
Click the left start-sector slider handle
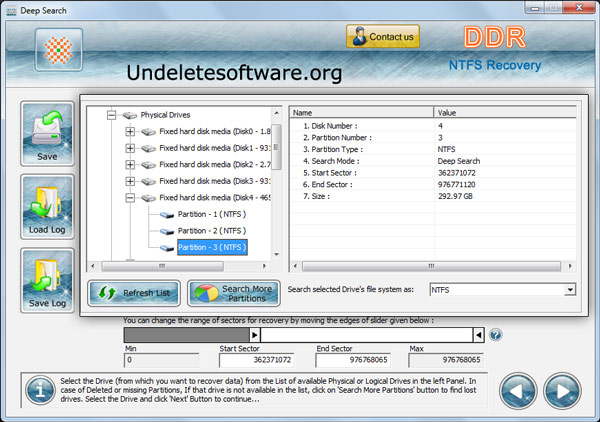255,335
